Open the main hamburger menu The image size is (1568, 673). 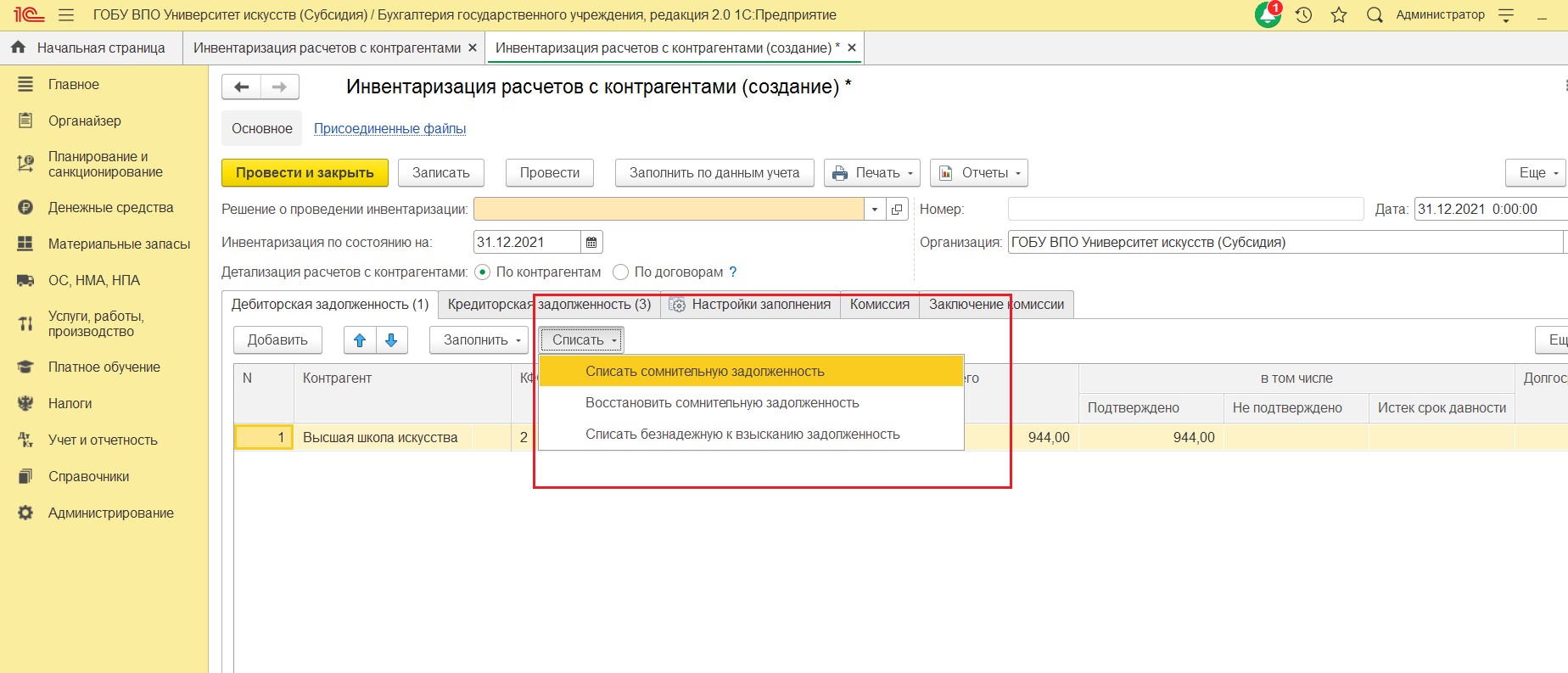[66, 15]
